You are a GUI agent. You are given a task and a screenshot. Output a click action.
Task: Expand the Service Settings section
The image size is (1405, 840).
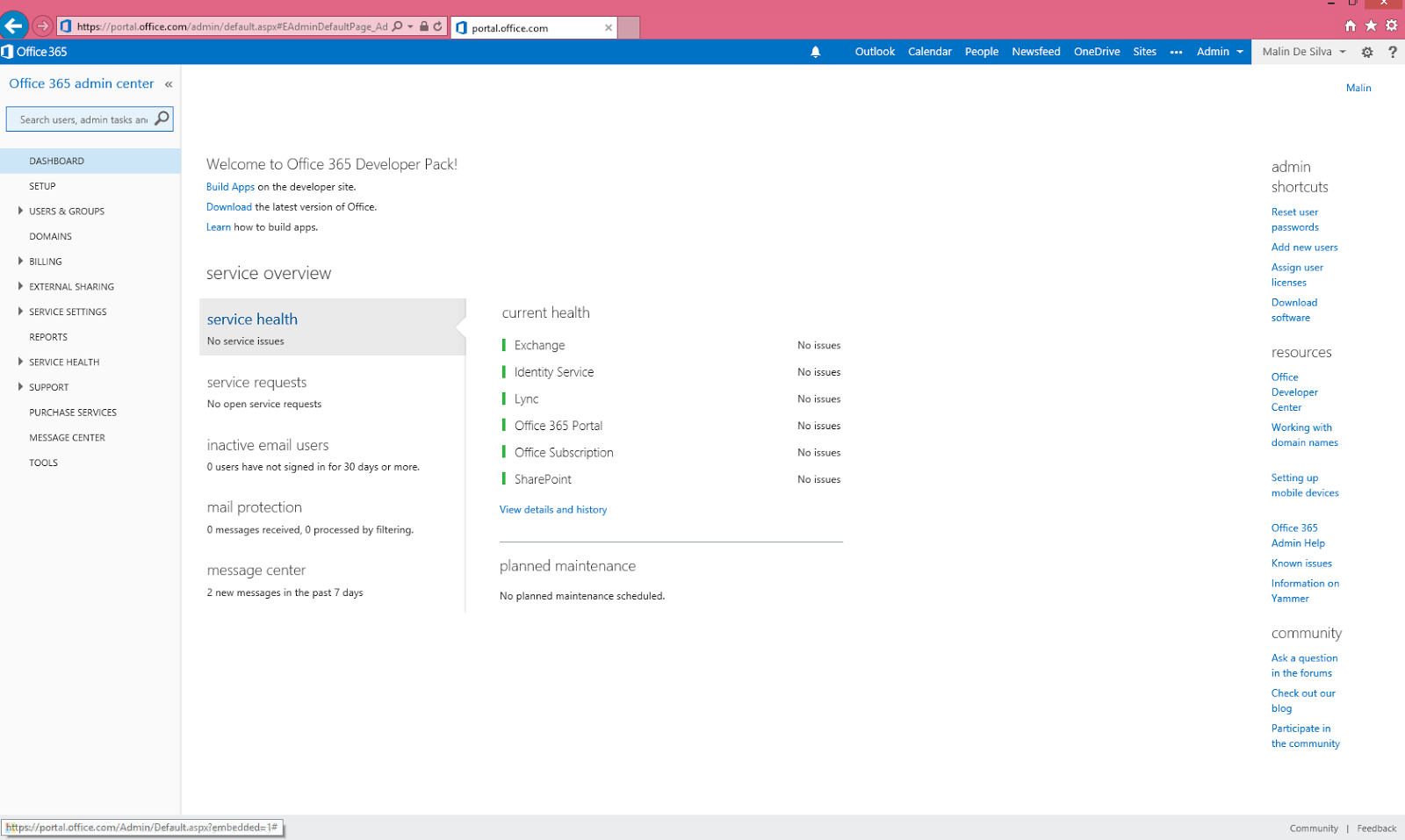click(20, 312)
